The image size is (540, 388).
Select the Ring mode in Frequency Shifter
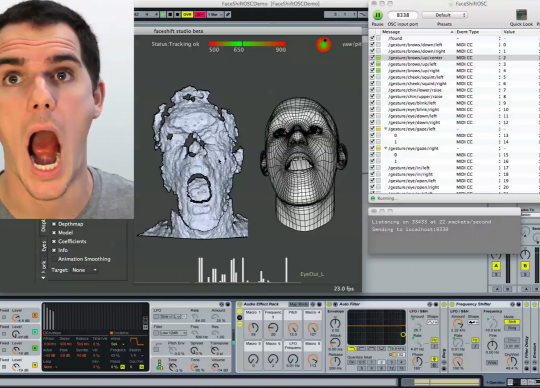(512, 328)
